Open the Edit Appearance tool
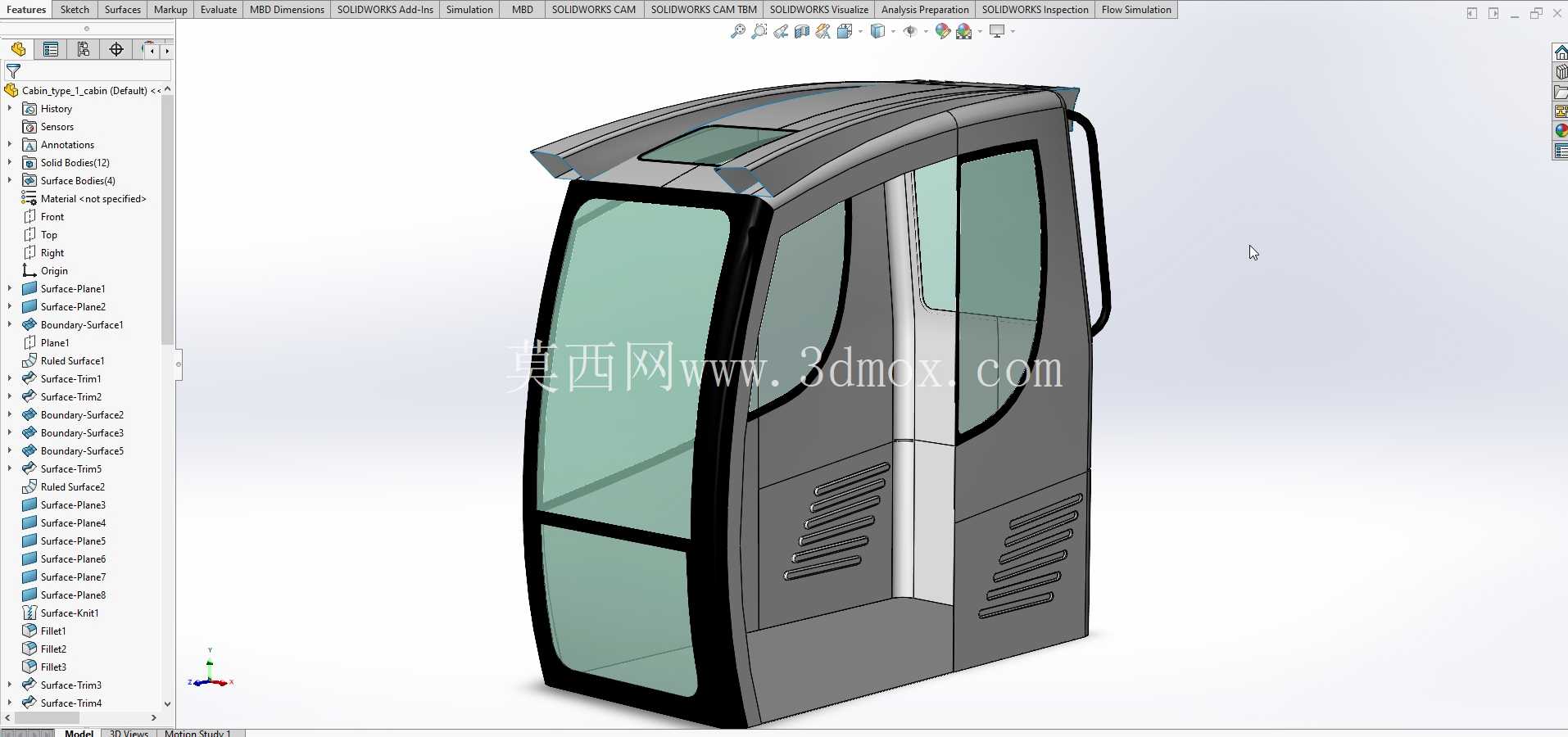The height and width of the screenshot is (737, 1568). coord(943,31)
